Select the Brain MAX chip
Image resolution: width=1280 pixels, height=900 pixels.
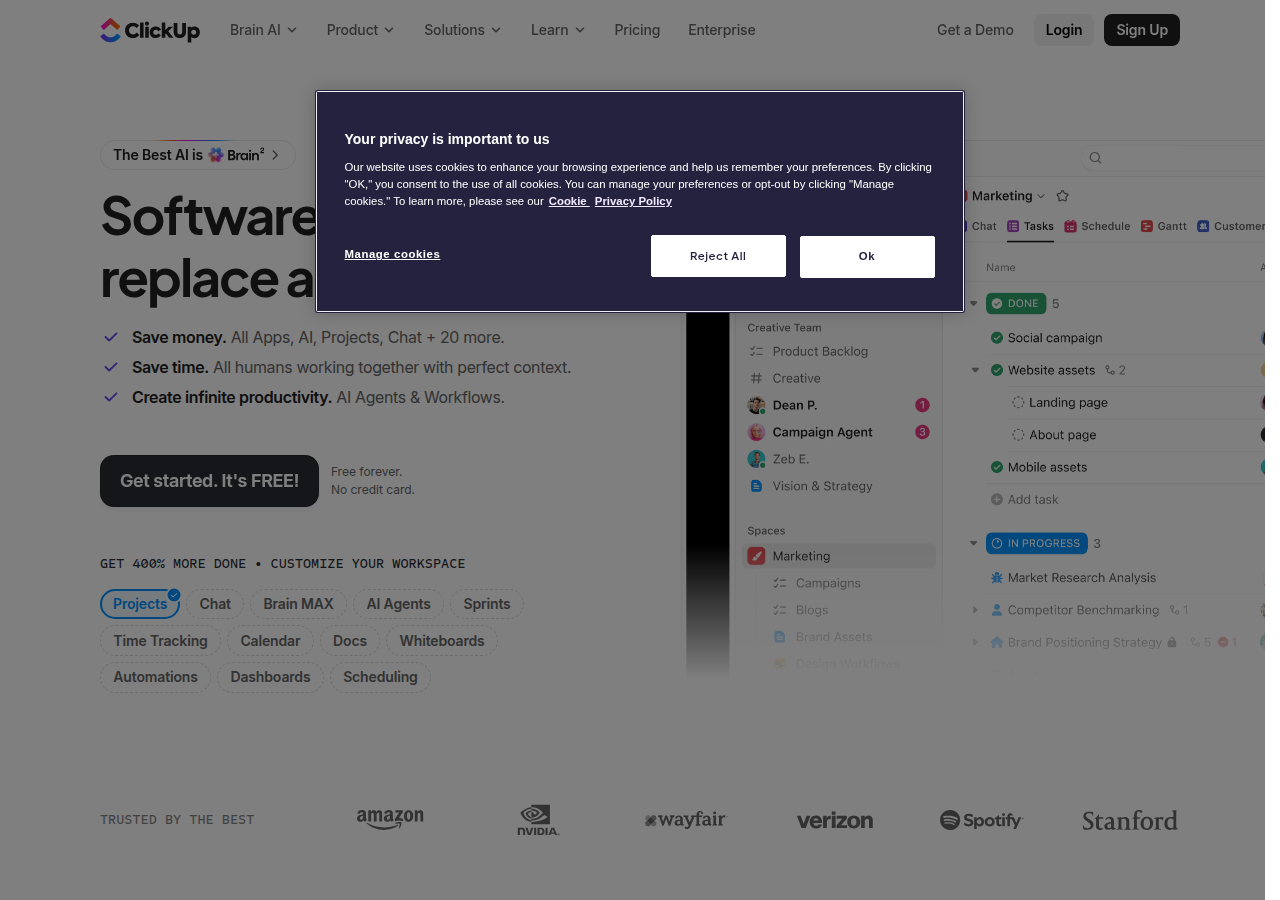(298, 604)
